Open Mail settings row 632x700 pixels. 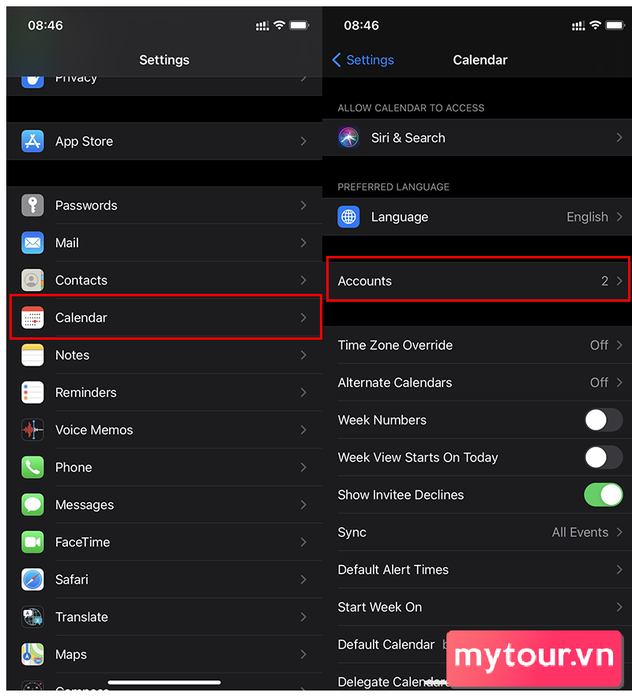click(164, 243)
